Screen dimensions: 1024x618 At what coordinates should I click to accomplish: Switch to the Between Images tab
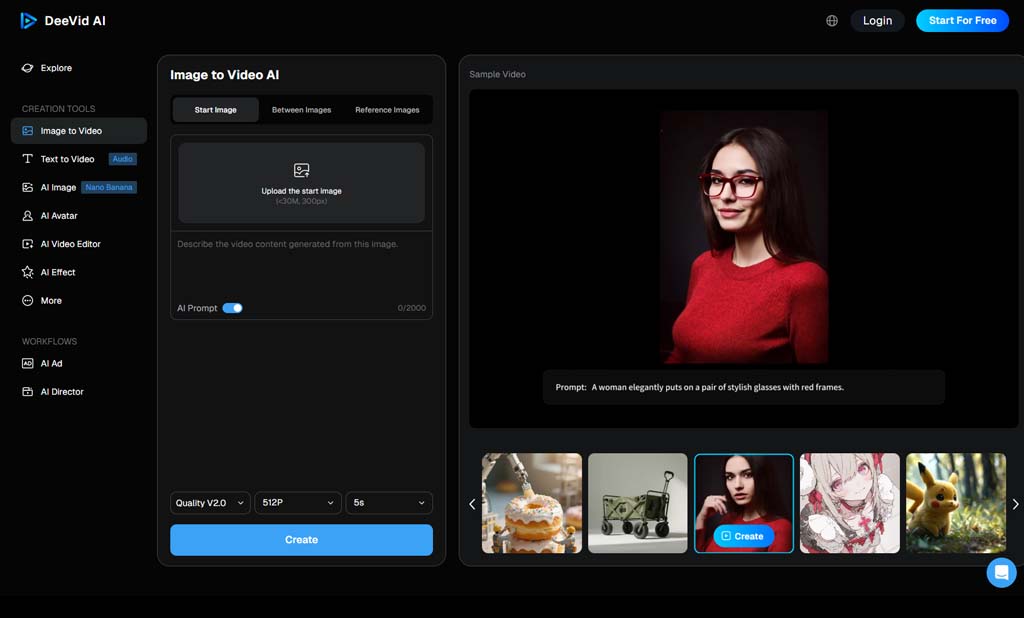click(301, 110)
